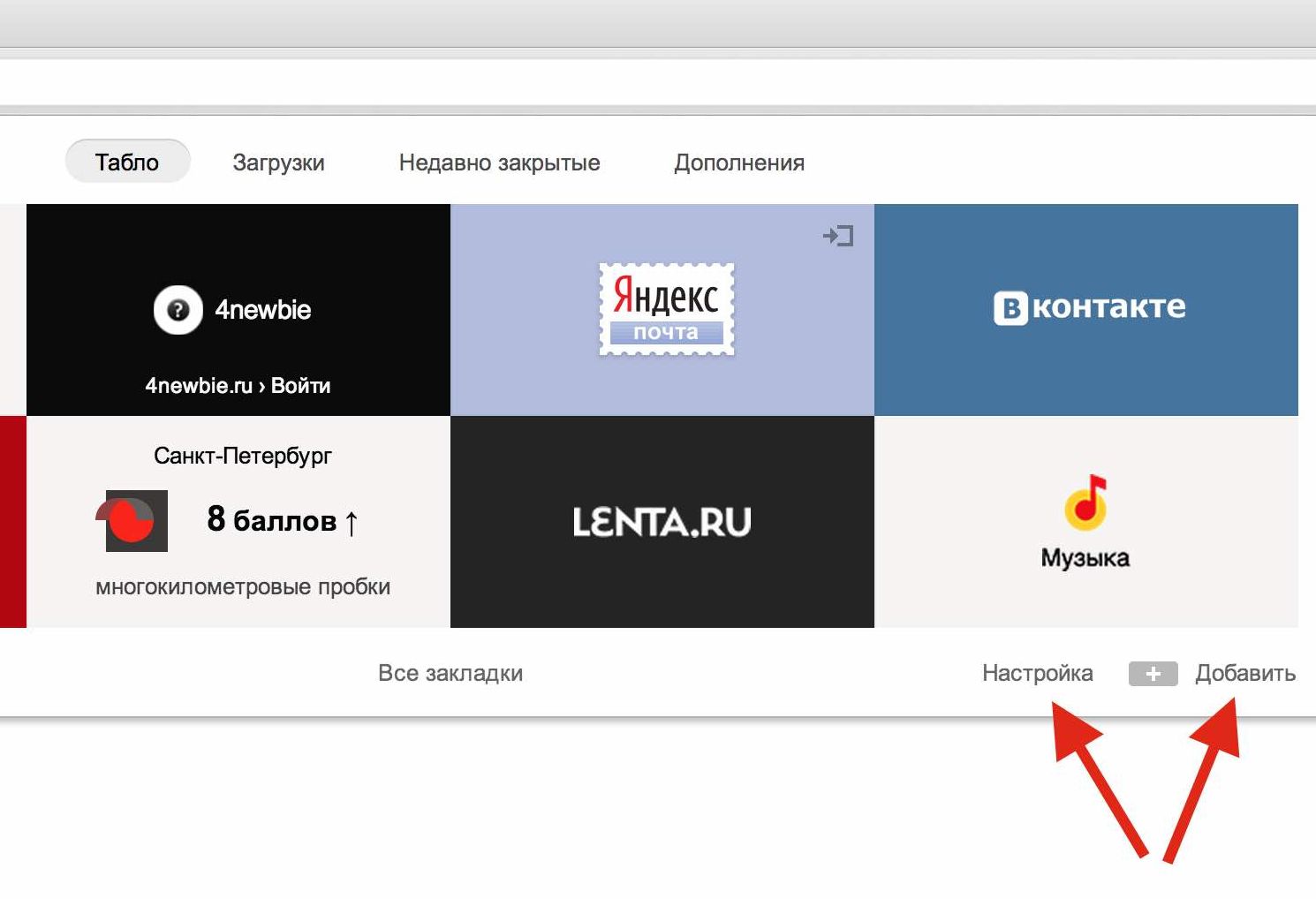This screenshot has height=899, width=1316.
Task: Click the Яндекс Музыка note icon
Action: coord(1085,502)
